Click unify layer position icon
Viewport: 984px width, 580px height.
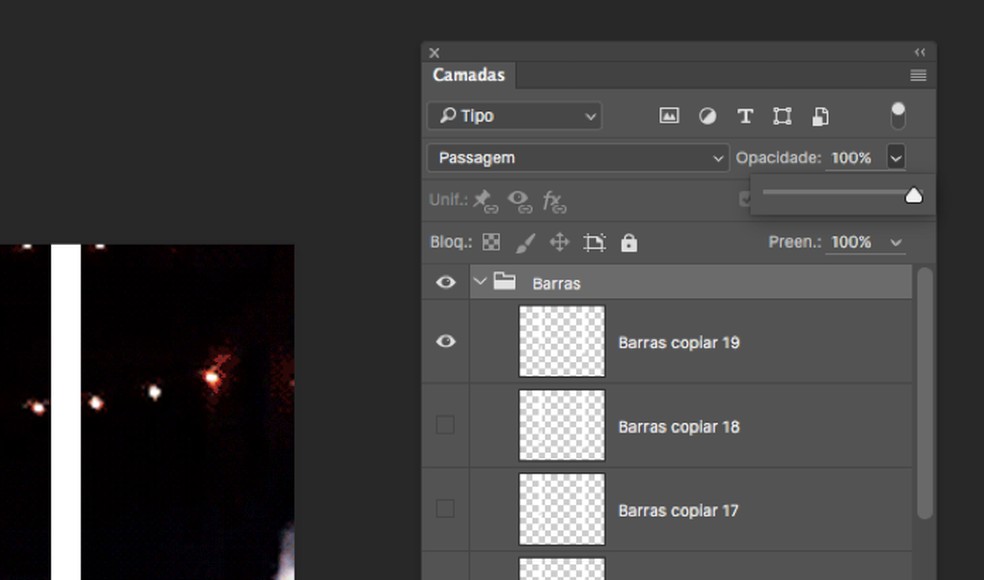tap(485, 201)
